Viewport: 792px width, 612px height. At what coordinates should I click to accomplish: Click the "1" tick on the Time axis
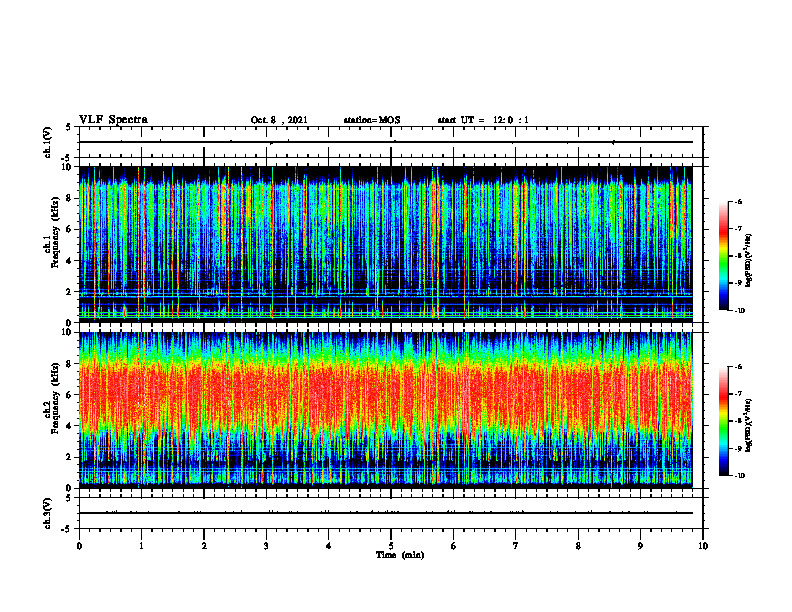point(141,546)
